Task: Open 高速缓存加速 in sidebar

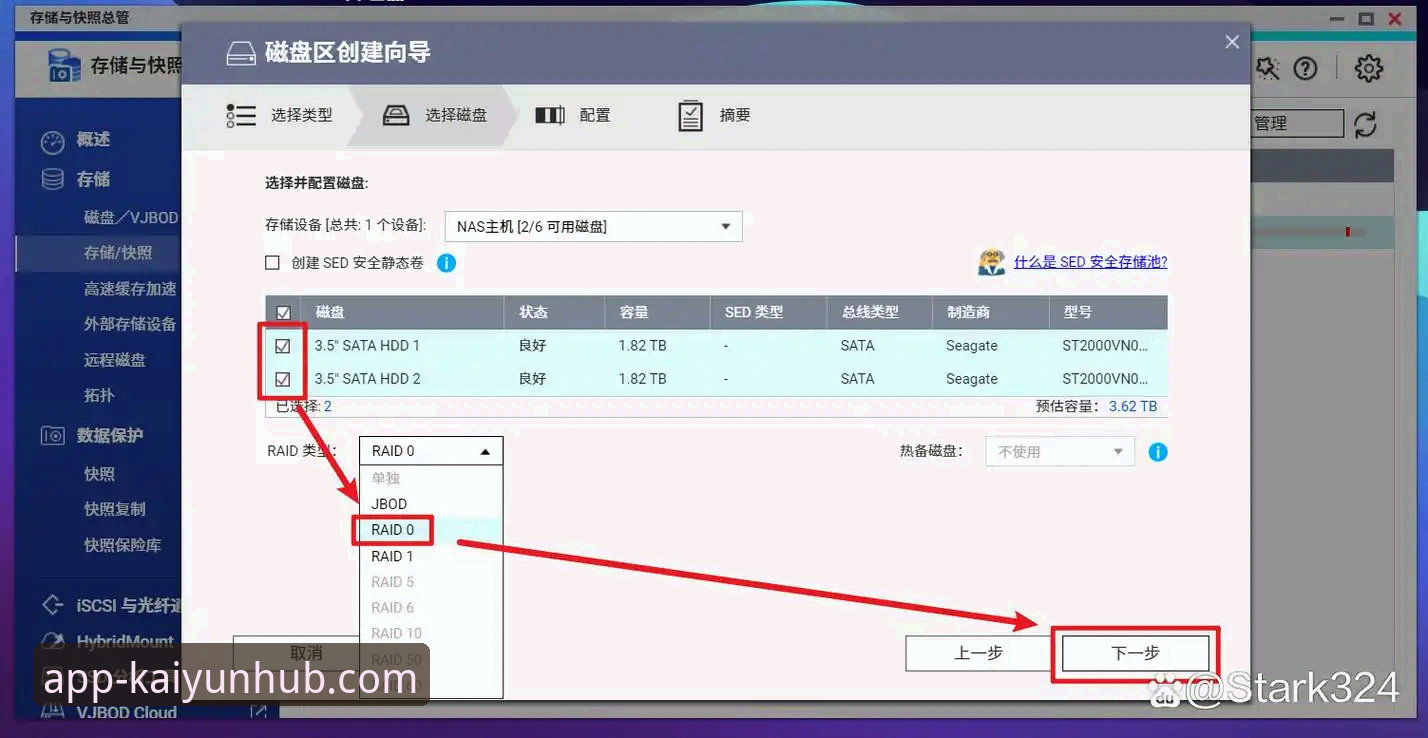Action: [x=130, y=289]
